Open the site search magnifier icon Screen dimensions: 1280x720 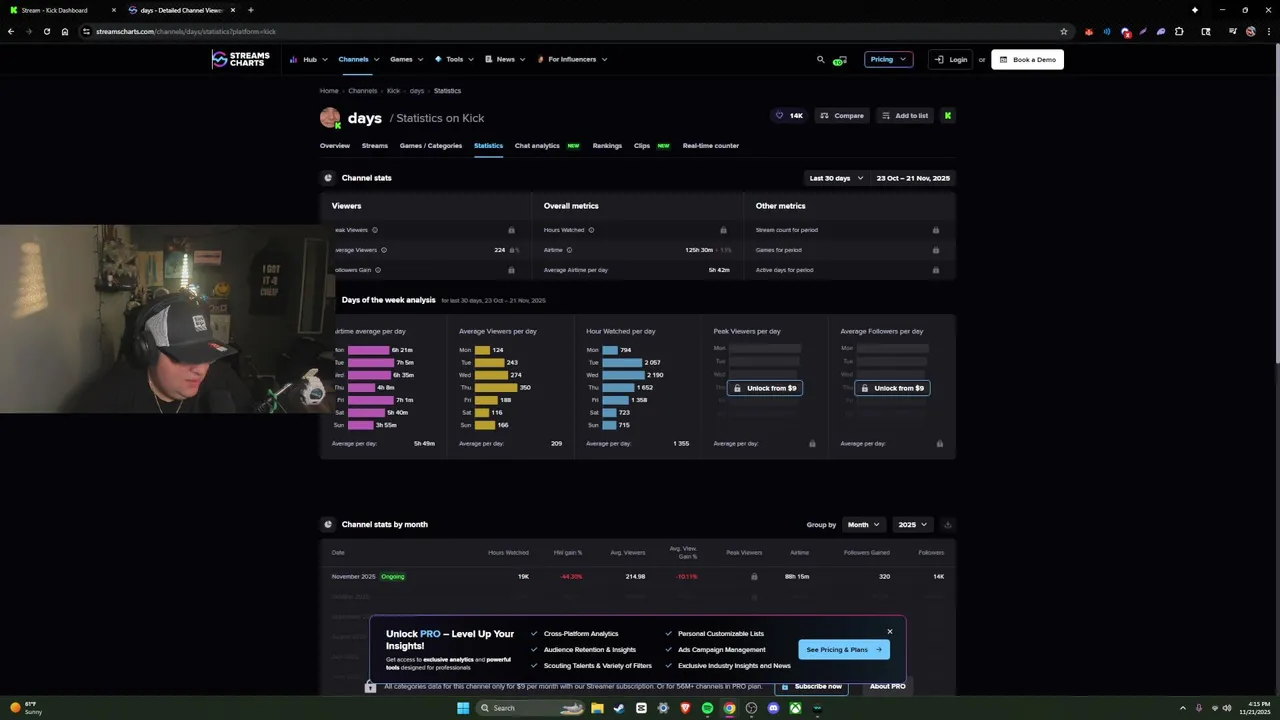(x=821, y=59)
